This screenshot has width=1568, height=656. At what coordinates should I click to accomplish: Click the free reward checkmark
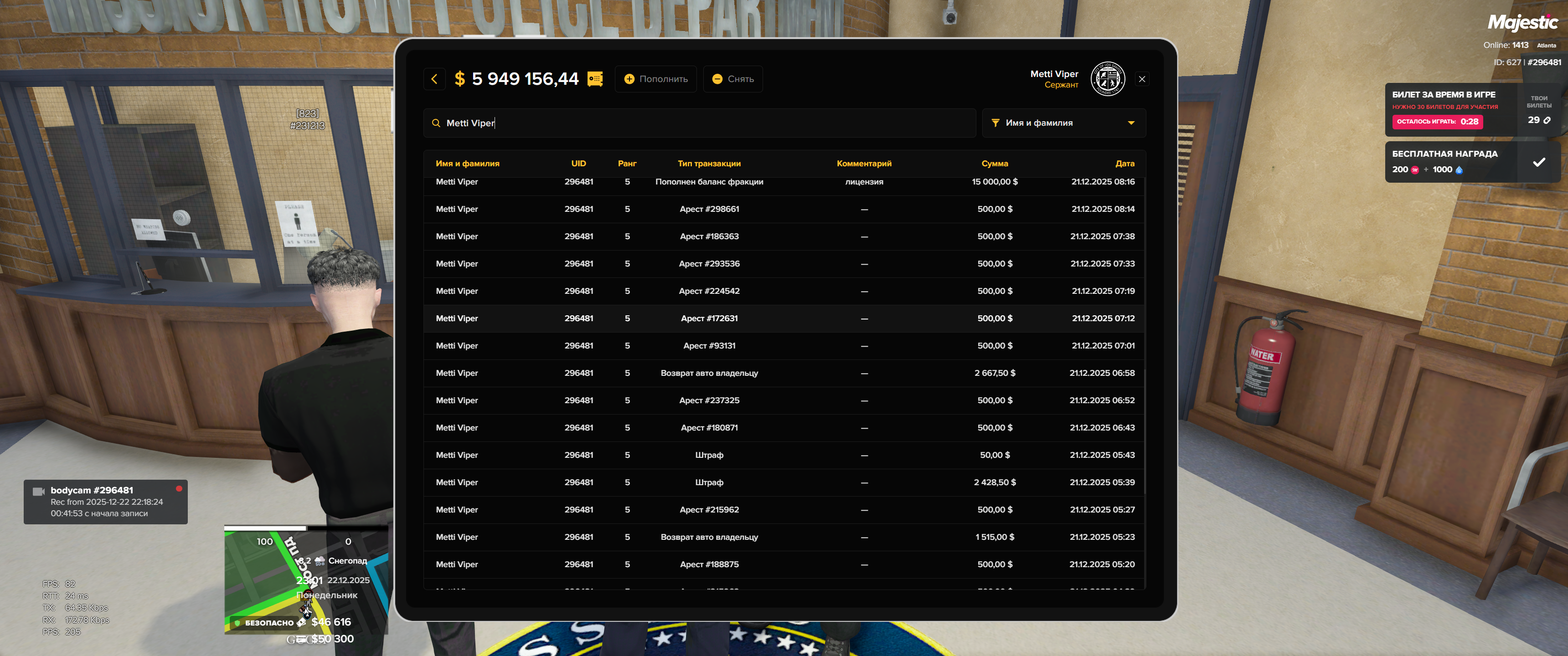[1538, 162]
